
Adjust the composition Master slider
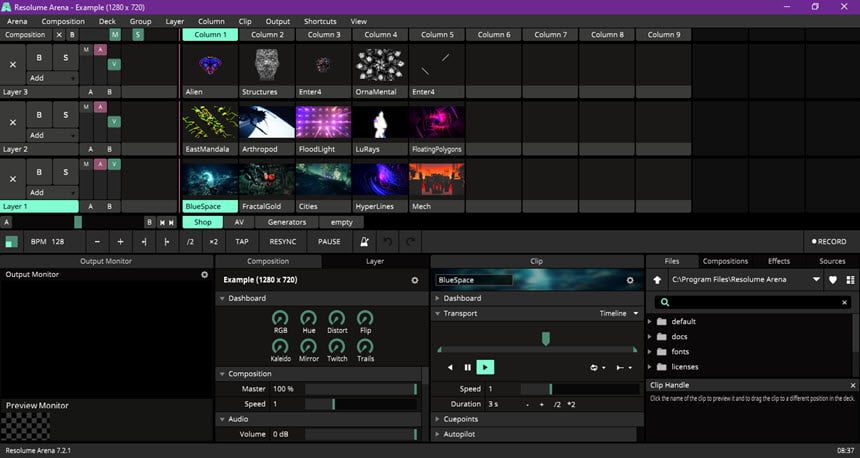(x=361, y=389)
